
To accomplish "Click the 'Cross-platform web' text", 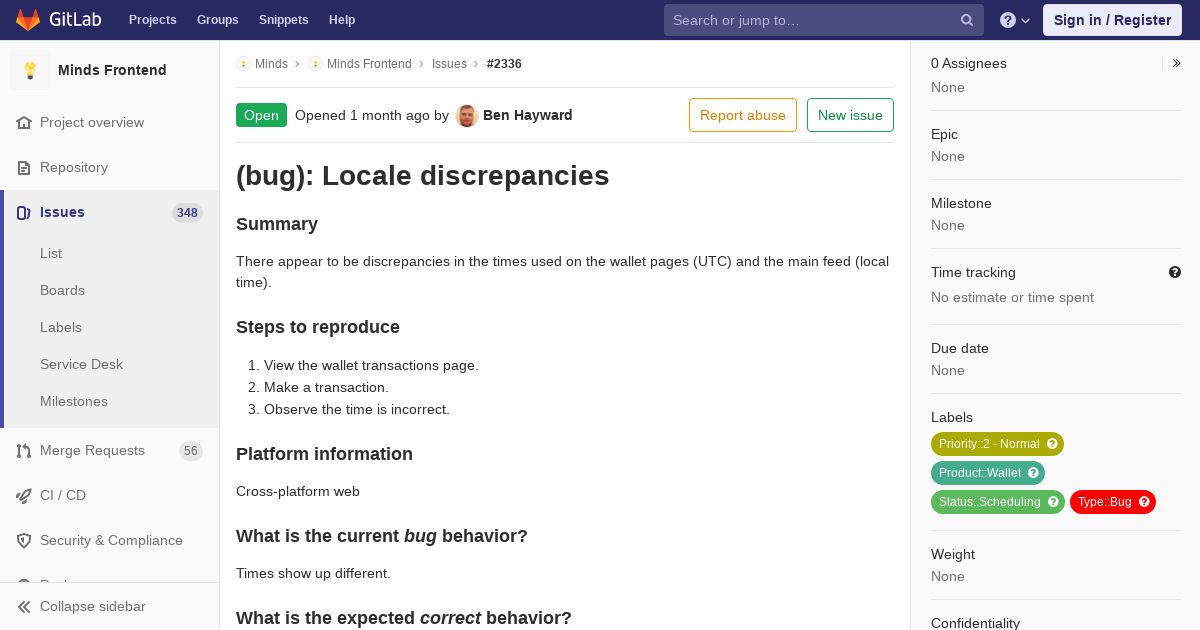I will (298, 491).
